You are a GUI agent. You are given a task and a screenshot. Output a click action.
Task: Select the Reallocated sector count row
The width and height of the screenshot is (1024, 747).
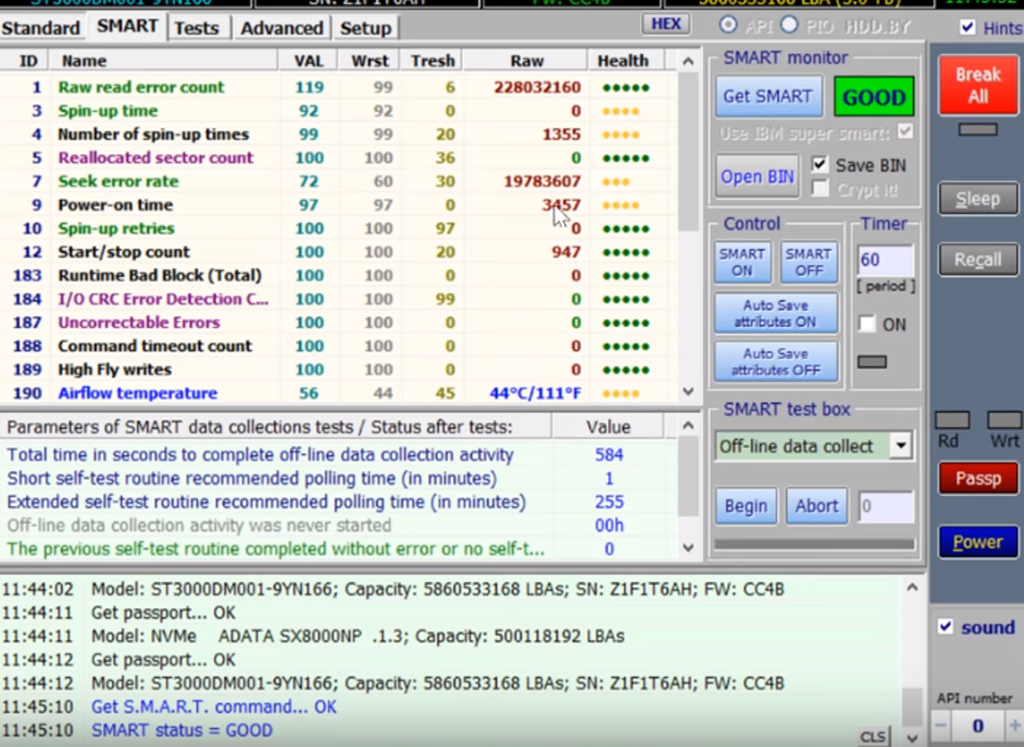pos(338,157)
